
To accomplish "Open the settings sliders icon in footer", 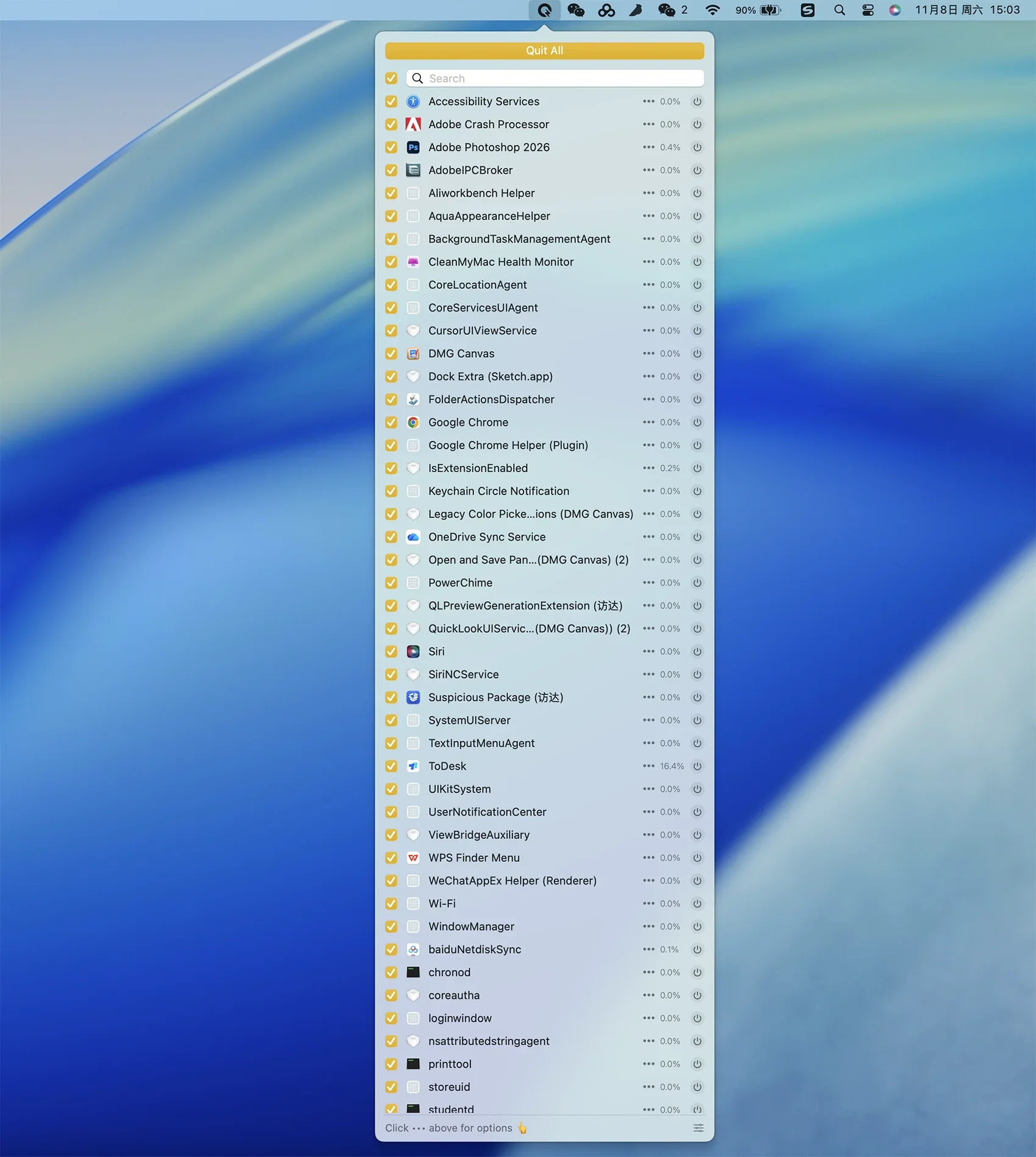I will (698, 1128).
